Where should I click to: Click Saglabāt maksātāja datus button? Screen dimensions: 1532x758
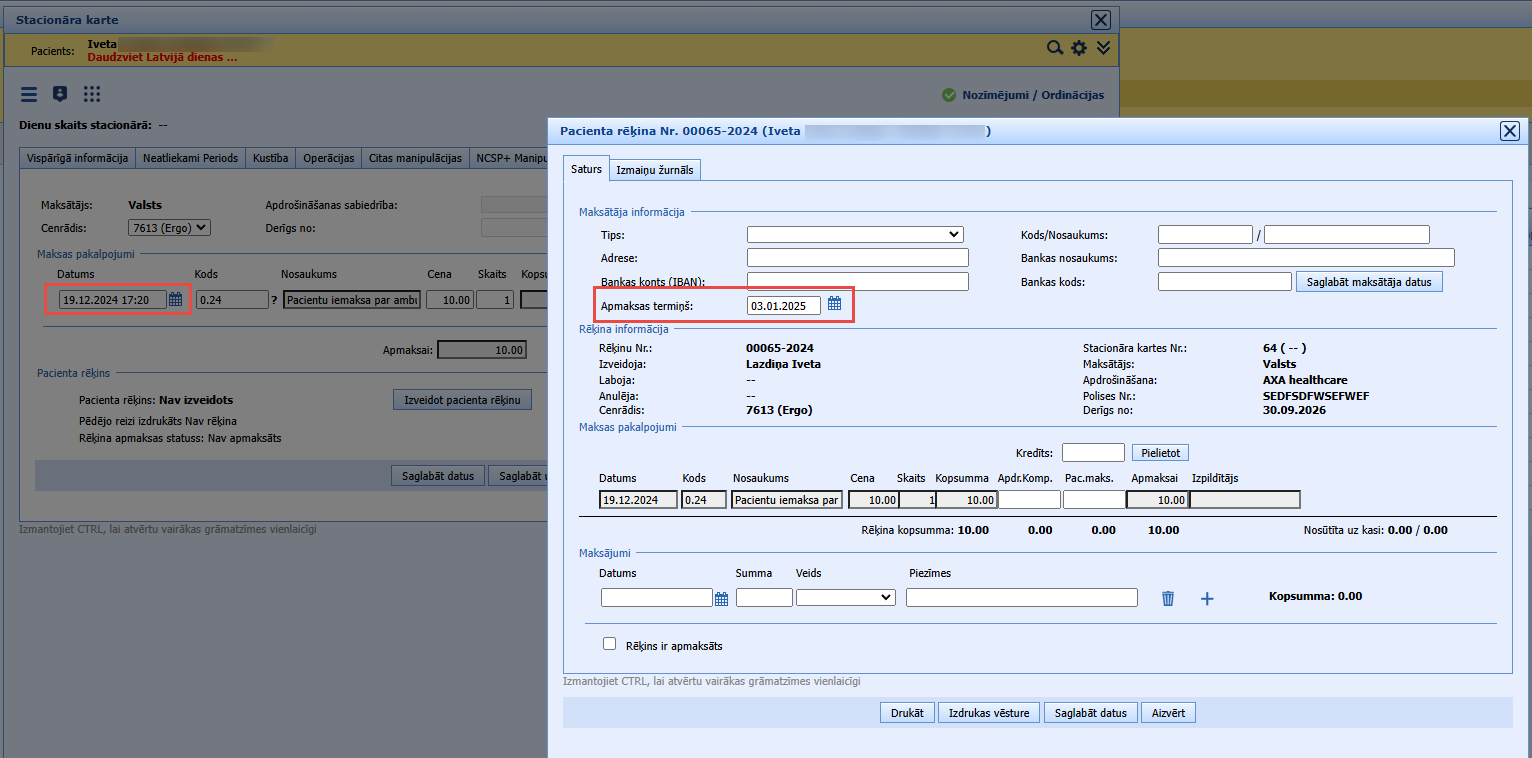1369,282
